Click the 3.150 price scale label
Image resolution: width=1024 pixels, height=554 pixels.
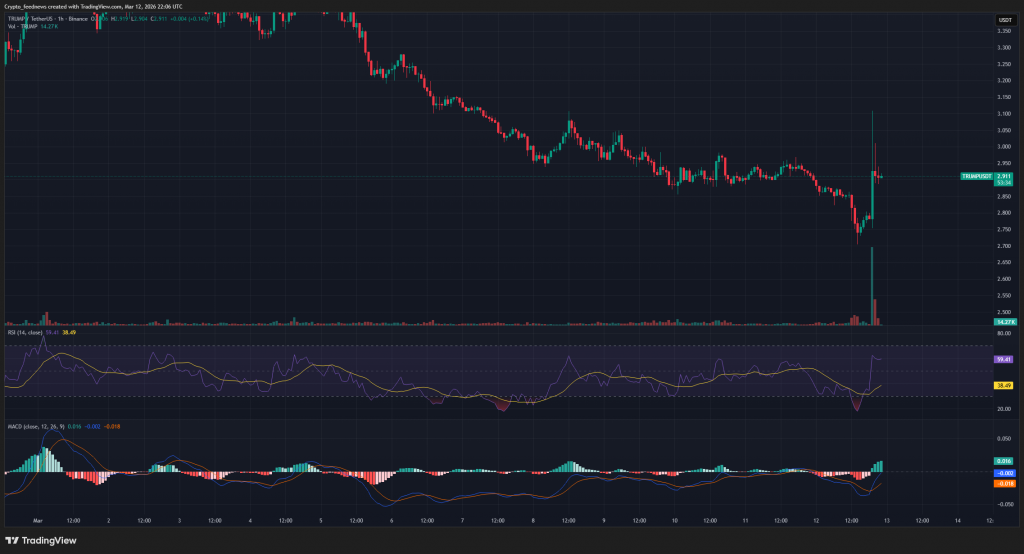(x=1004, y=97)
